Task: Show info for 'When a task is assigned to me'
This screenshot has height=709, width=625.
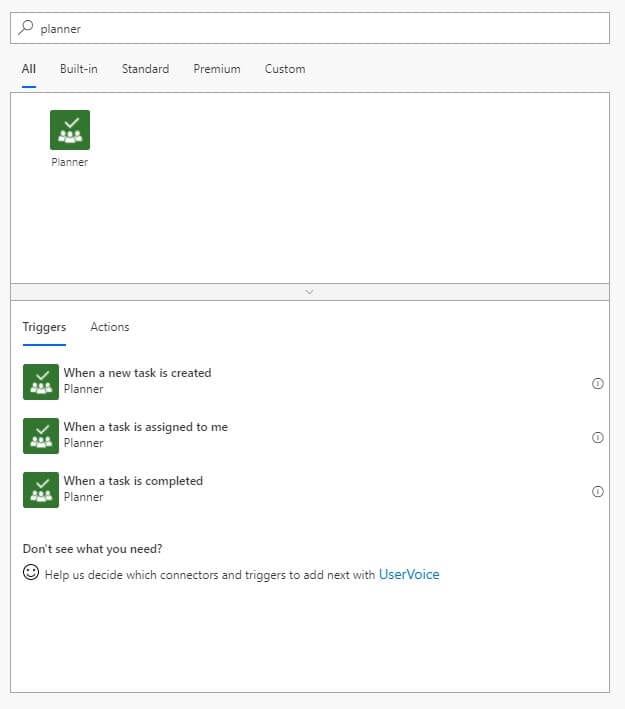Action: pyautogui.click(x=597, y=437)
